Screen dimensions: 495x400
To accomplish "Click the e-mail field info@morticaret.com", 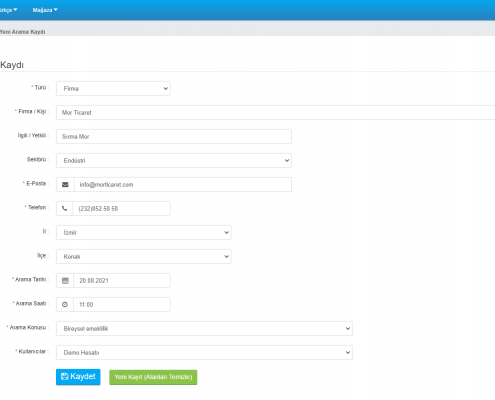I will [183, 185].
